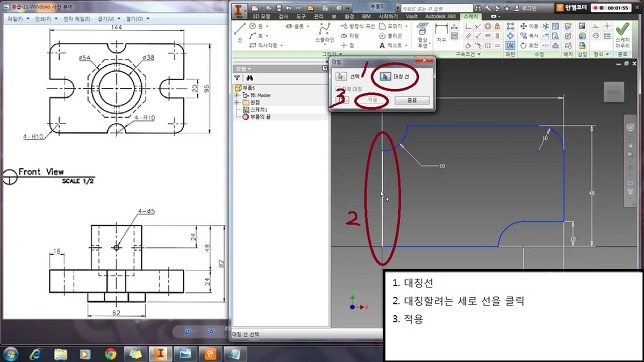Image resolution: width=644 pixels, height=362 pixels.
Task: Open the Tools (도구) ribbon tab
Action: pos(301,16)
